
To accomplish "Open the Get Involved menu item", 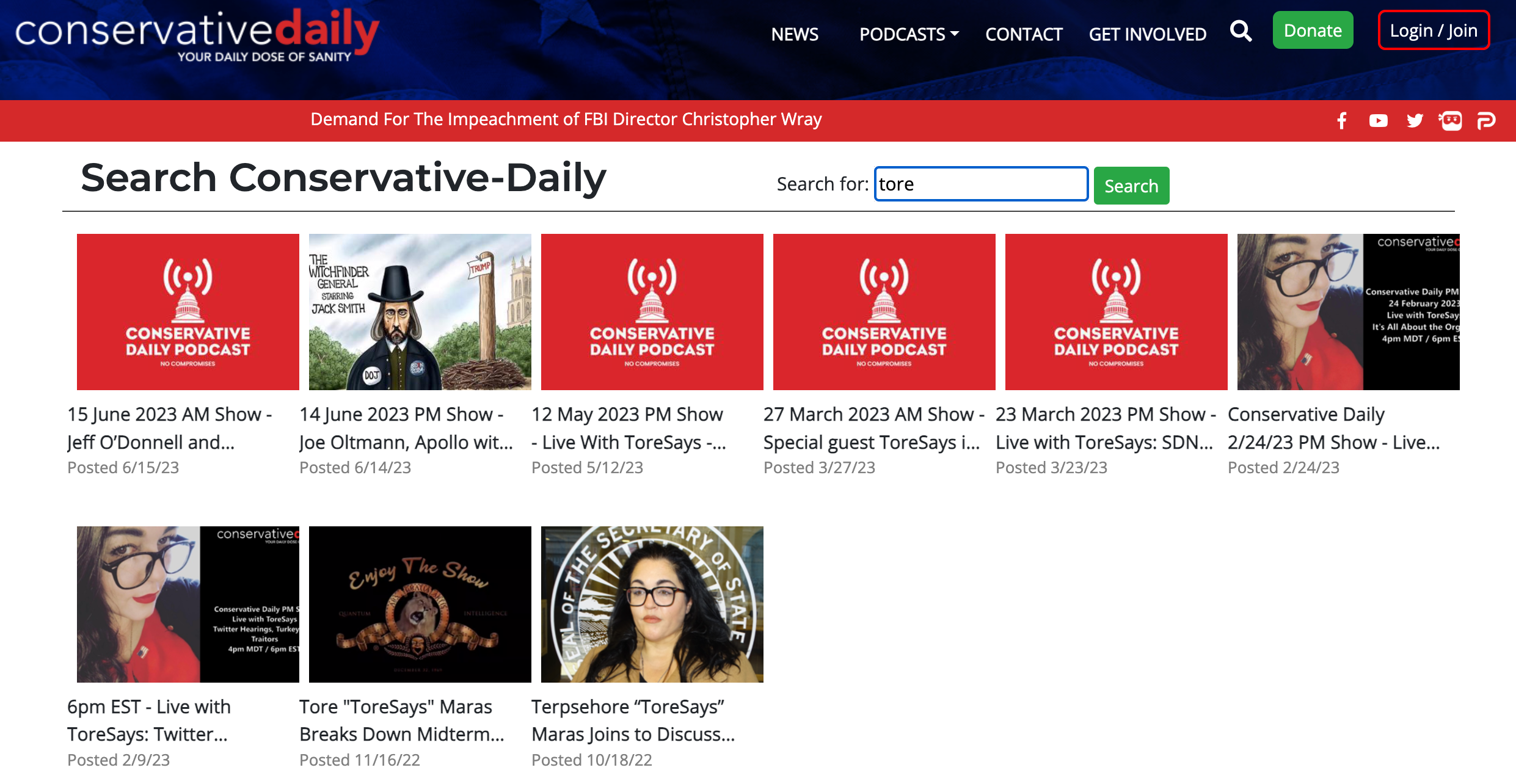I will point(1147,34).
